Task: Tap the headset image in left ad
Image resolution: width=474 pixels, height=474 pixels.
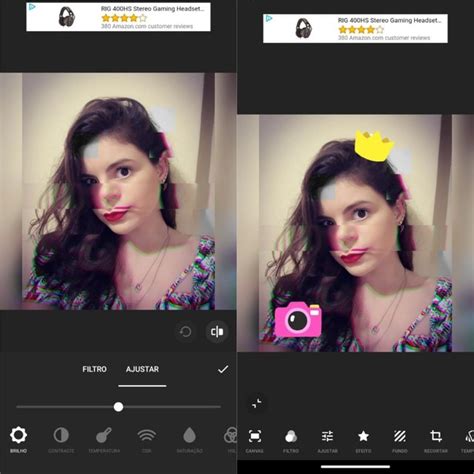Action: click(67, 17)
